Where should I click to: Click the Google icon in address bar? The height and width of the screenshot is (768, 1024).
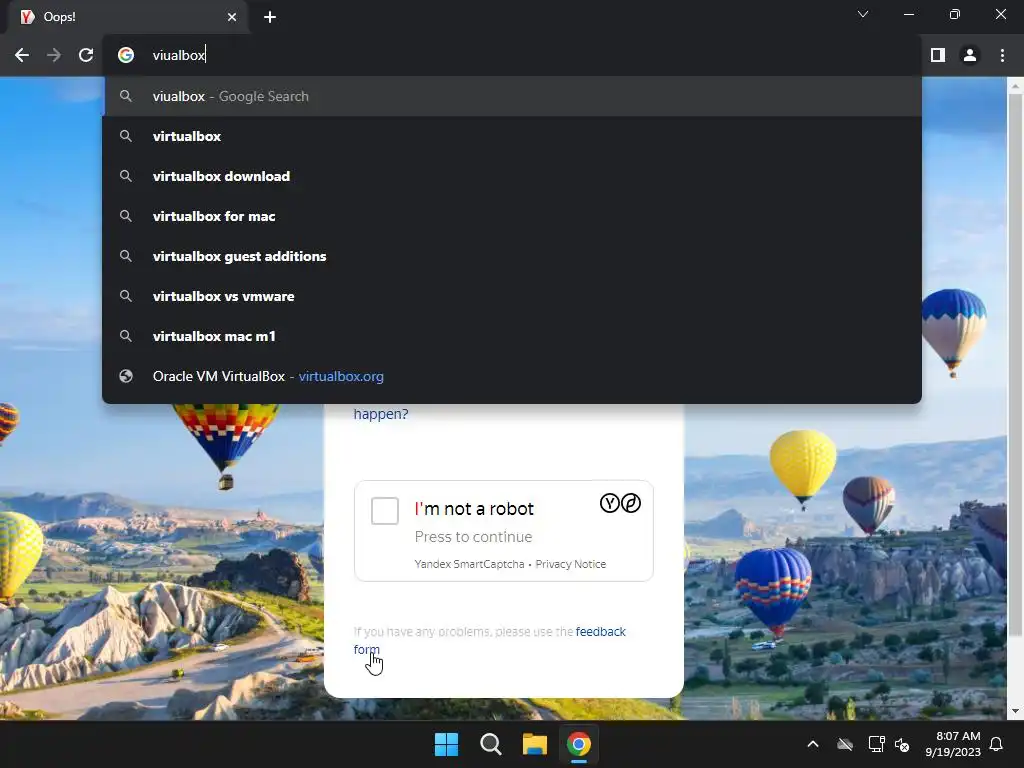(x=126, y=56)
